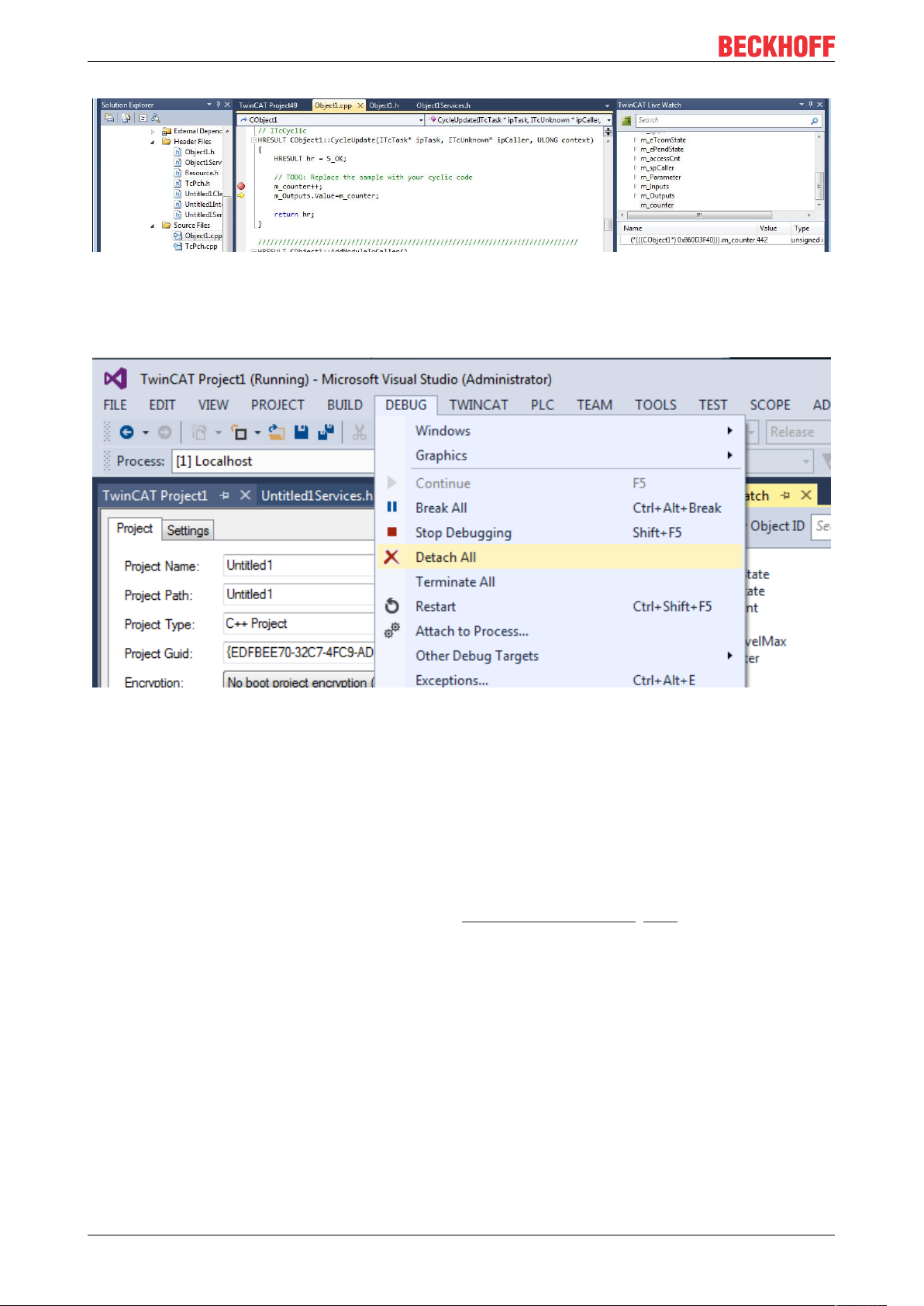Open Resource.h in Solution Explorer
The image size is (924, 1306).
tap(202, 173)
